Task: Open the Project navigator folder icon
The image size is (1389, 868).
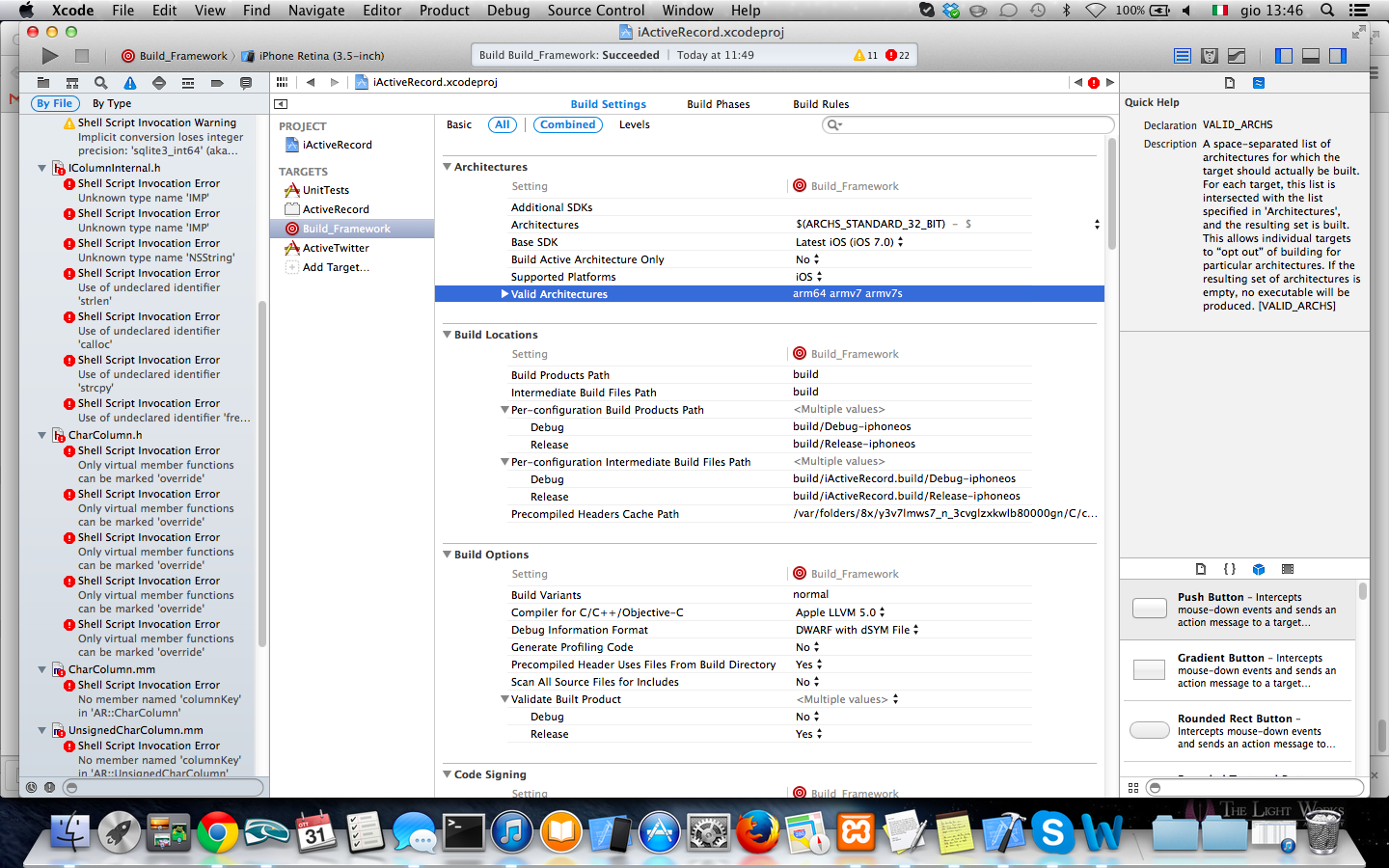Action: tap(42, 83)
